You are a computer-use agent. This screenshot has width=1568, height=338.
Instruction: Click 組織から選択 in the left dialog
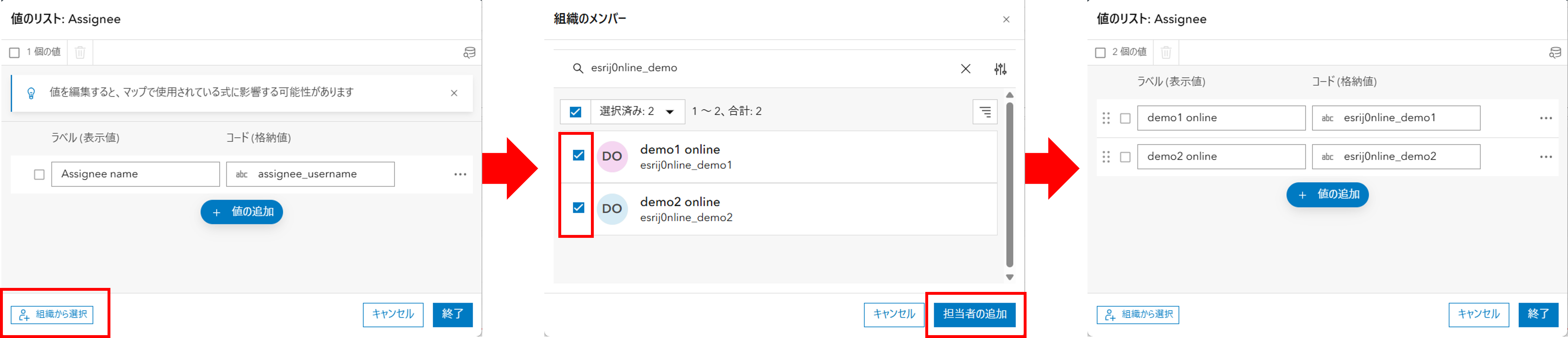[52, 315]
